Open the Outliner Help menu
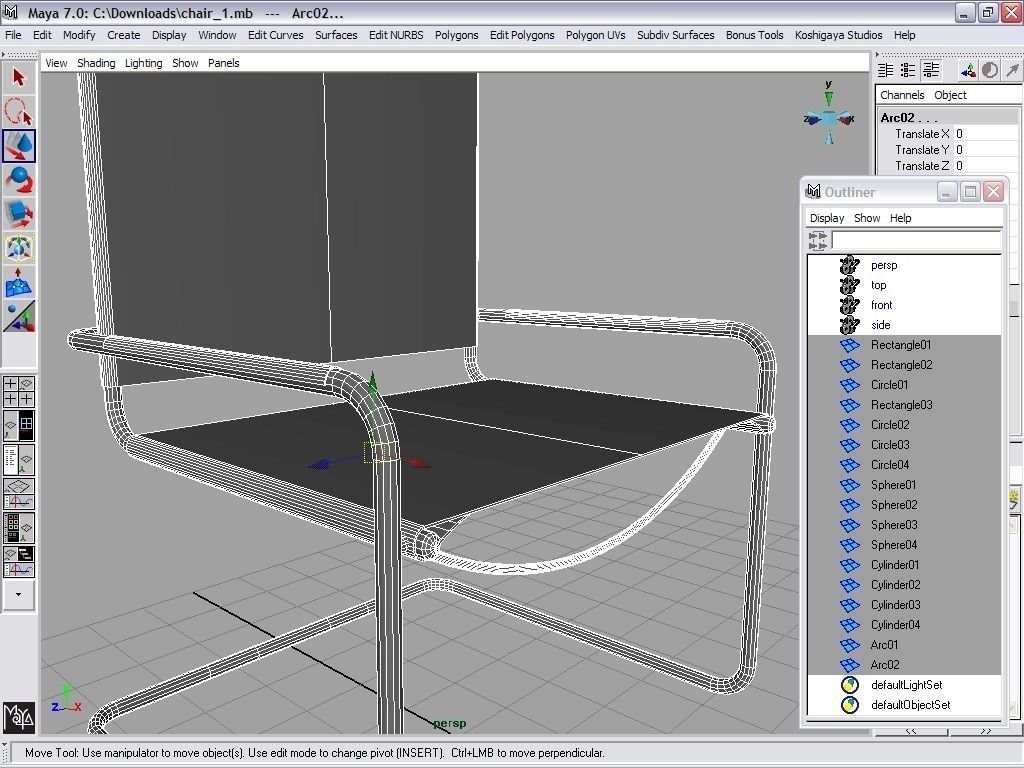This screenshot has height=768, width=1024. (901, 218)
